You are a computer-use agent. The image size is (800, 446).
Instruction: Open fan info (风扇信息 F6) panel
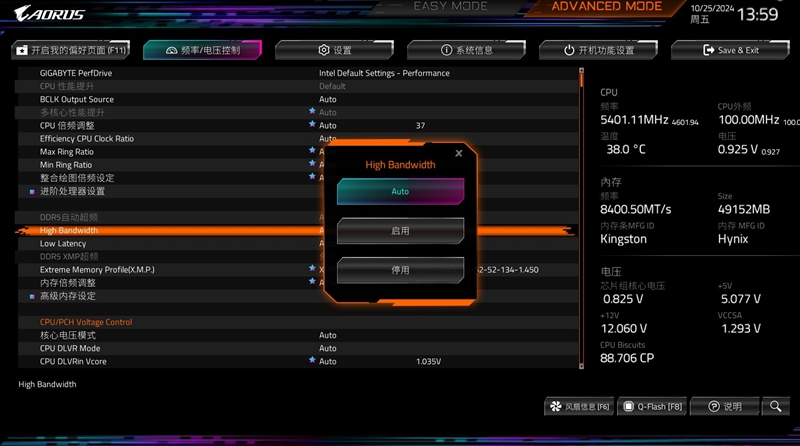pos(580,407)
